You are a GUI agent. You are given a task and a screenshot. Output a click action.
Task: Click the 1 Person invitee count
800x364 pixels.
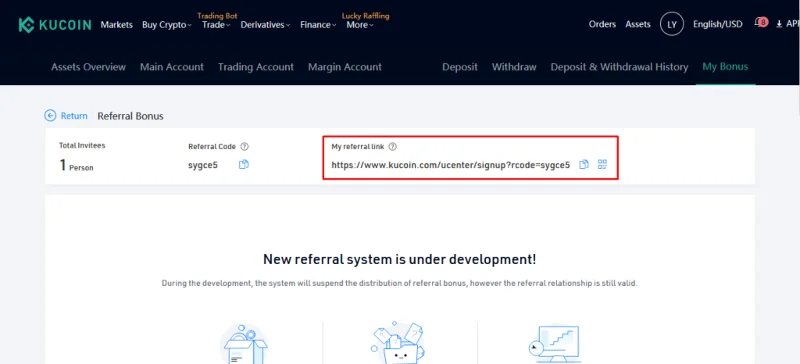77,165
